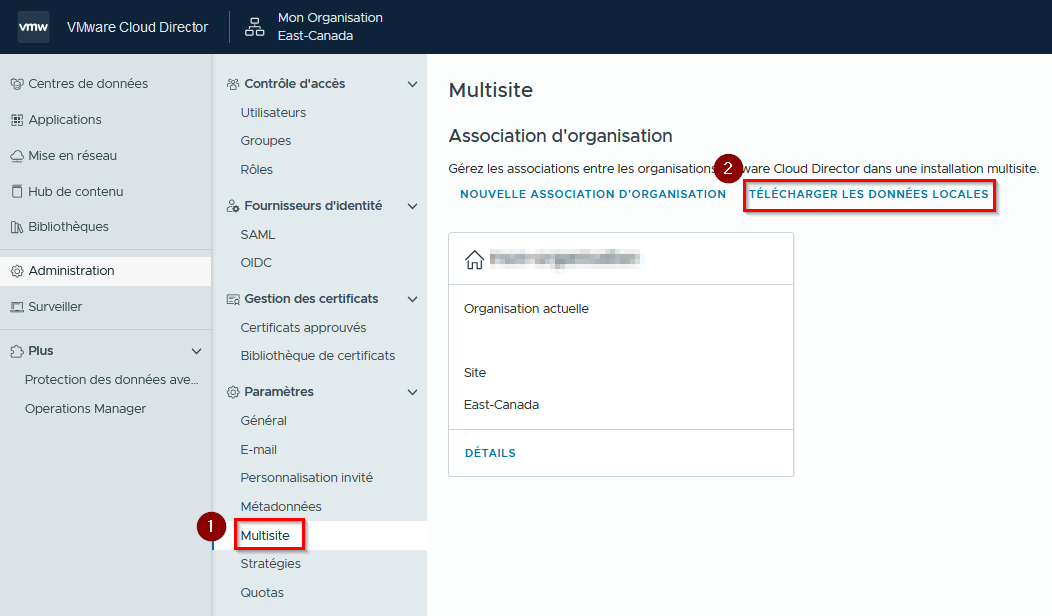Open Rôles page
The height and width of the screenshot is (616, 1052).
pyautogui.click(x=256, y=170)
